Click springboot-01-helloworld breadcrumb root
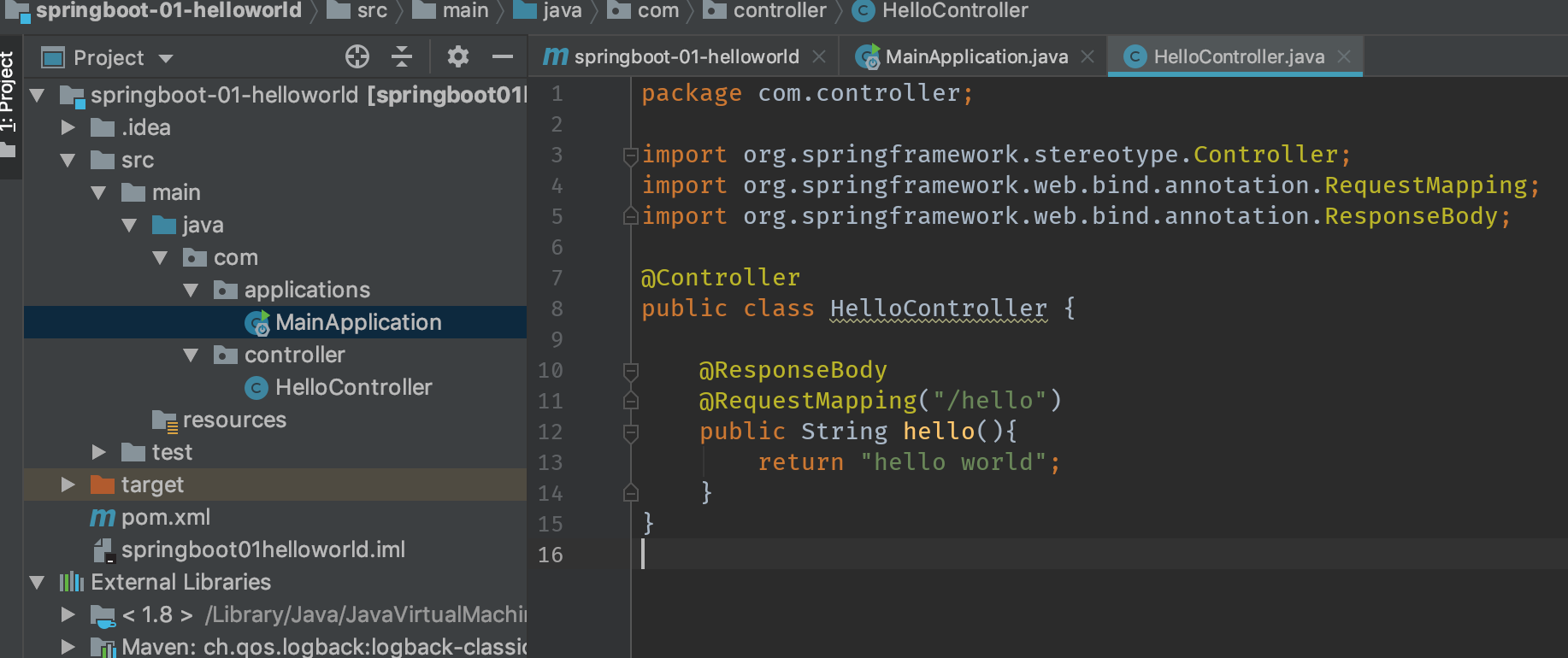The width and height of the screenshot is (1568, 658). pyautogui.click(x=168, y=10)
